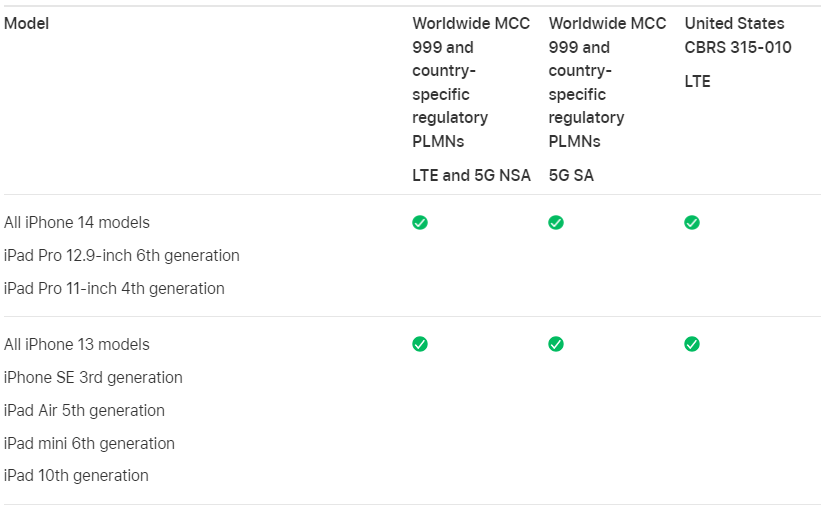Select iPad 10th generation text
This screenshot has height=512, width=823.
pos(76,475)
